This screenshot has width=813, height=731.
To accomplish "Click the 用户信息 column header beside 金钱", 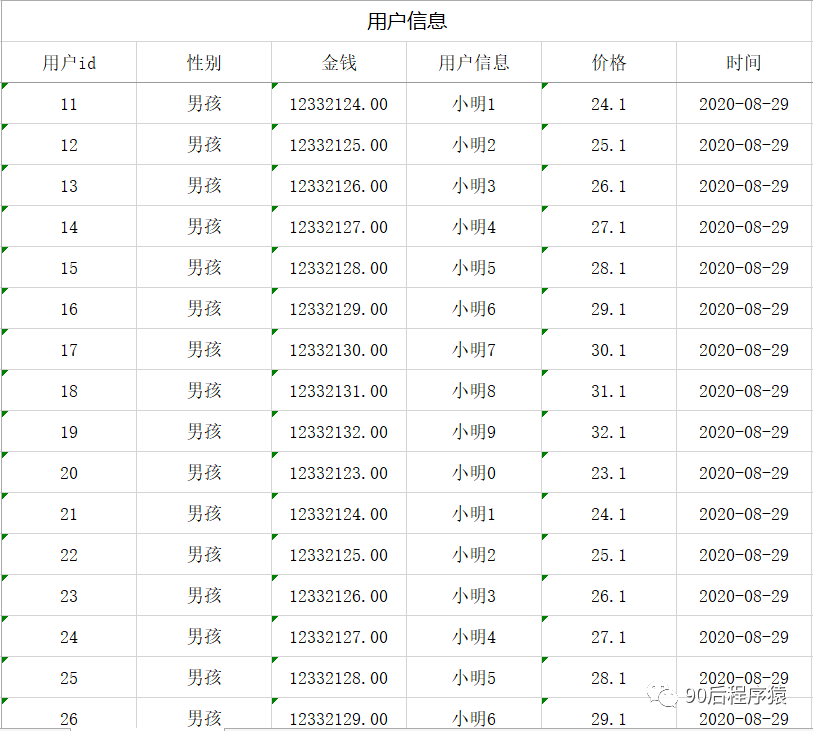I will click(474, 62).
